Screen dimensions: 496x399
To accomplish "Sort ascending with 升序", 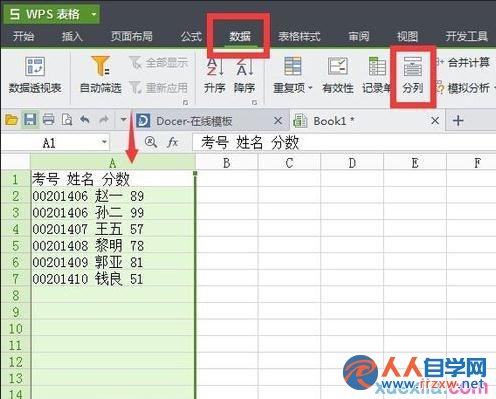I will 214,75.
